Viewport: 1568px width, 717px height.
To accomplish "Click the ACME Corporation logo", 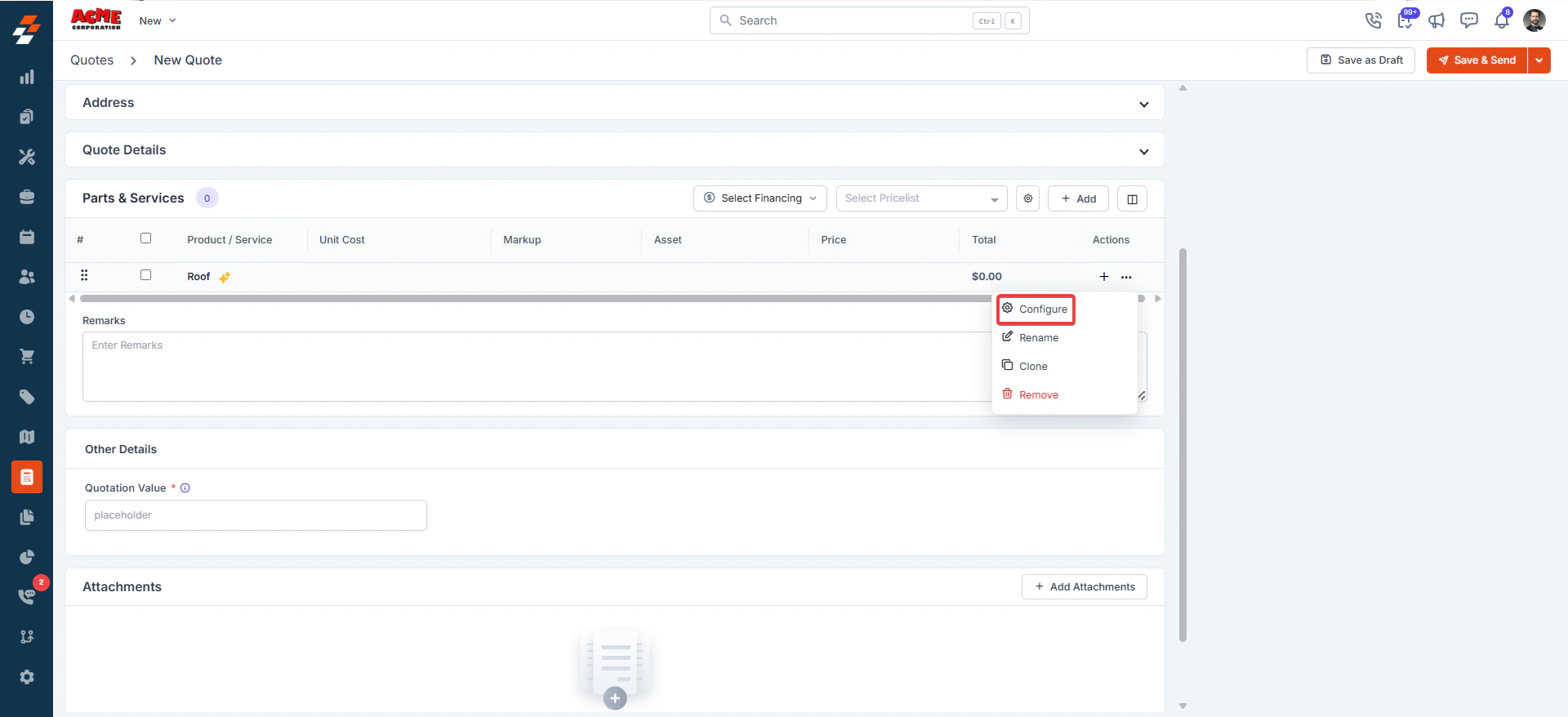I will click(x=96, y=20).
